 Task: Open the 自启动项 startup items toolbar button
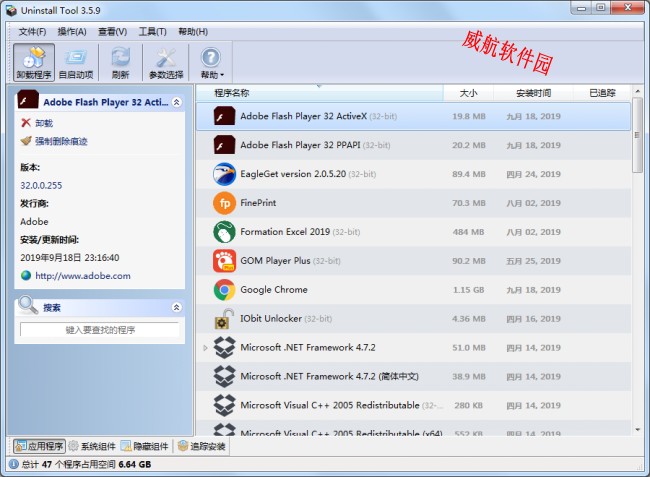click(76, 63)
